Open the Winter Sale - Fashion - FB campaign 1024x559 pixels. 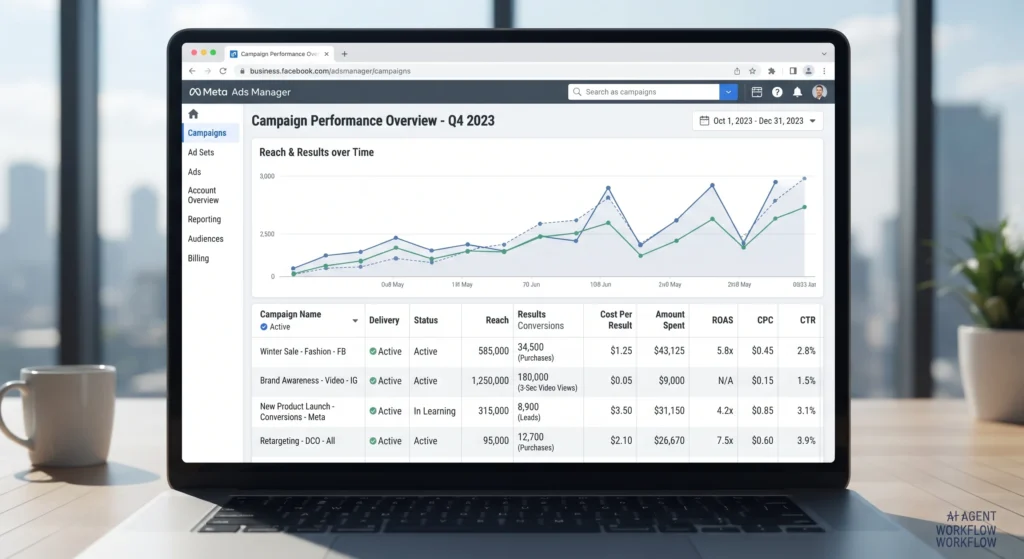click(303, 351)
